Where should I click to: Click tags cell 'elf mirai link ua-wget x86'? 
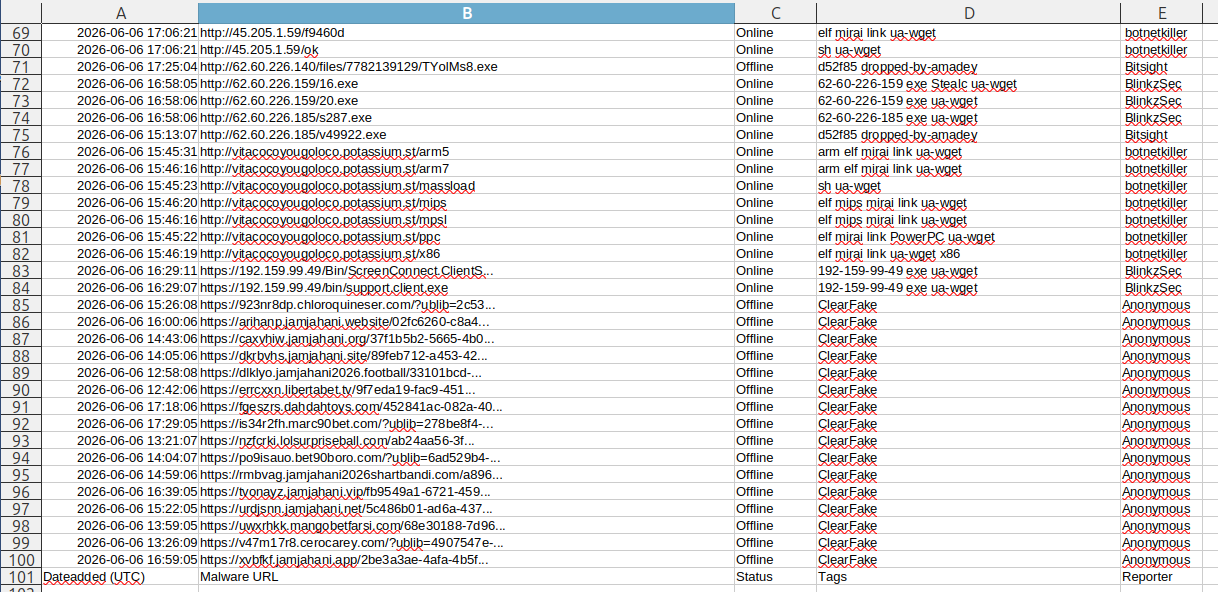(x=967, y=254)
